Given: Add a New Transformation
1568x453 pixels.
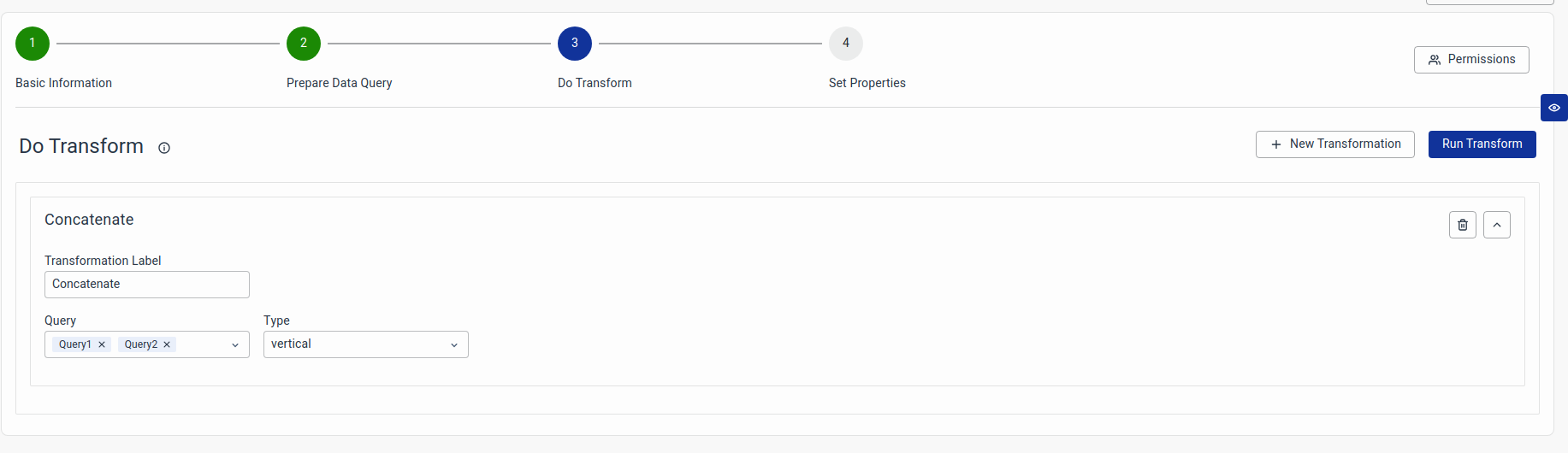Looking at the screenshot, I should [x=1334, y=144].
